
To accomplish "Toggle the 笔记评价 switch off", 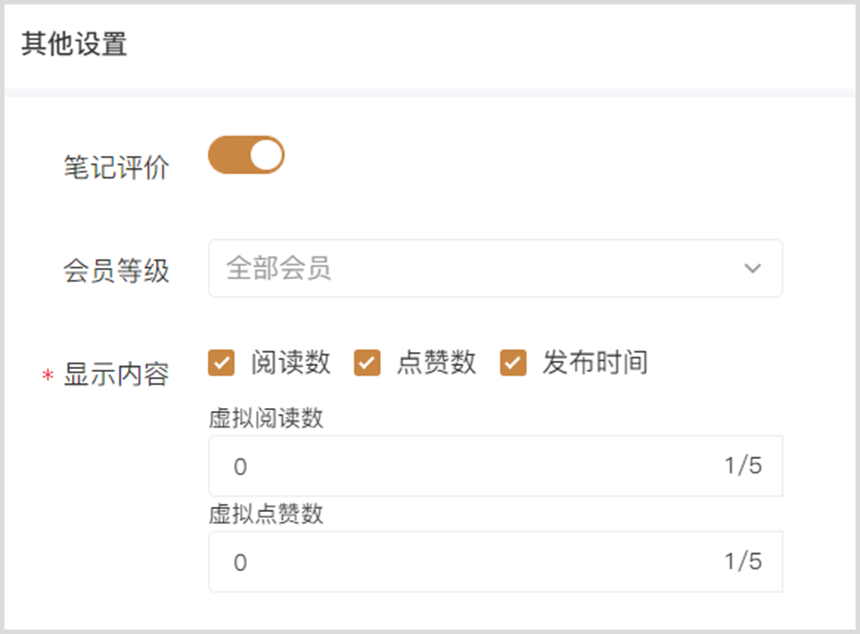I will coord(246,155).
